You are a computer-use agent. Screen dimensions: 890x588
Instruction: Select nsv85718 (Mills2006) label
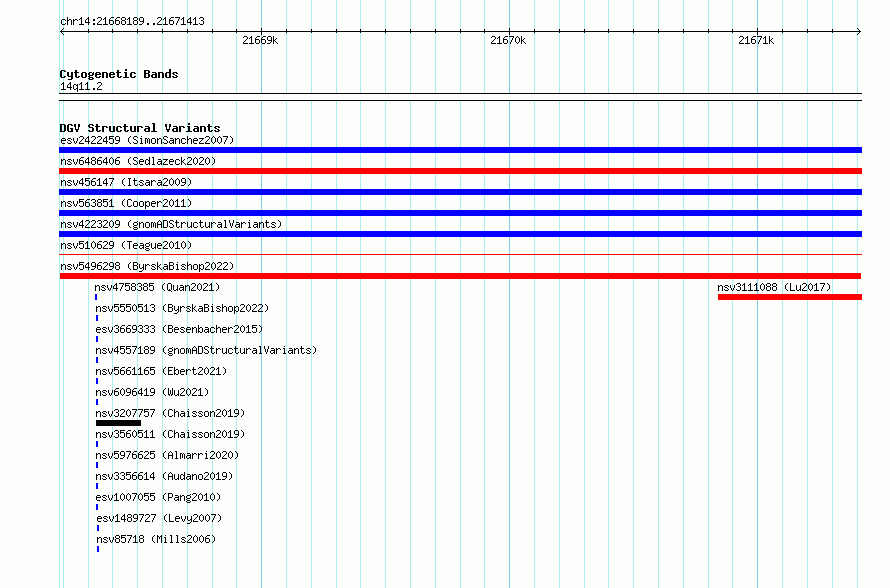156,539
